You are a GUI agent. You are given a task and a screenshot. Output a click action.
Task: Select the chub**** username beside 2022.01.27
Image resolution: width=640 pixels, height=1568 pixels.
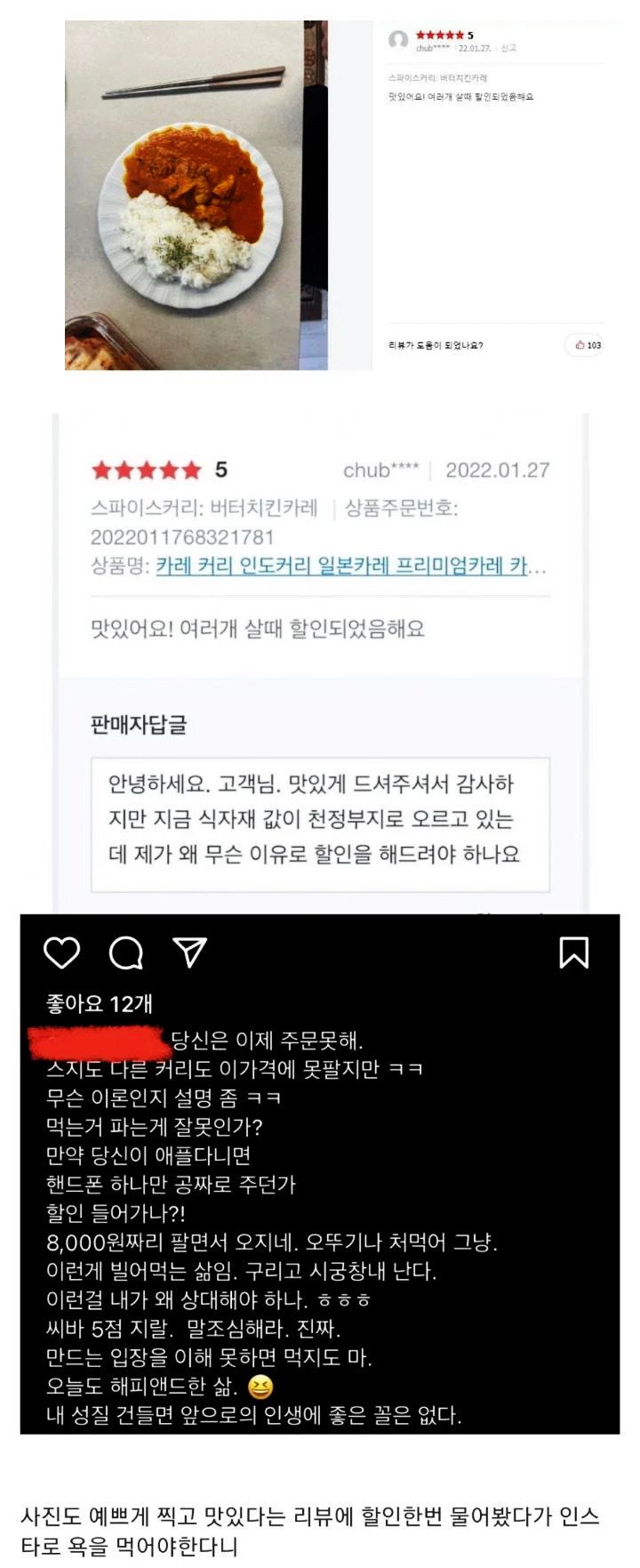pyautogui.click(x=381, y=470)
